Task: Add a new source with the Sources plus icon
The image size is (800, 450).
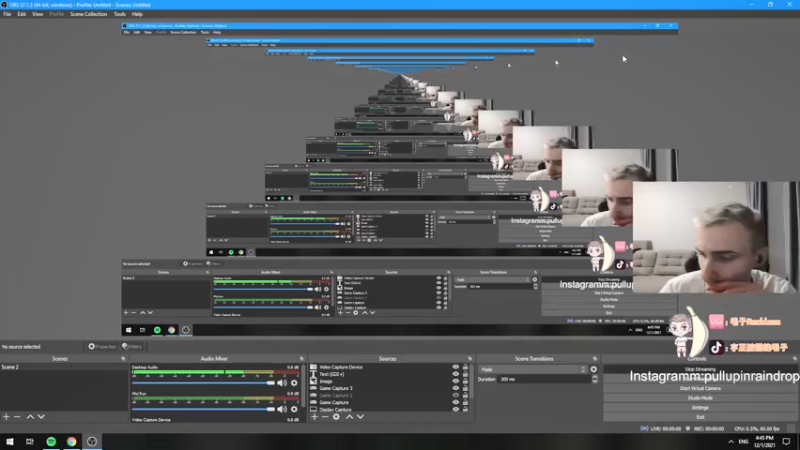Action: [x=314, y=417]
